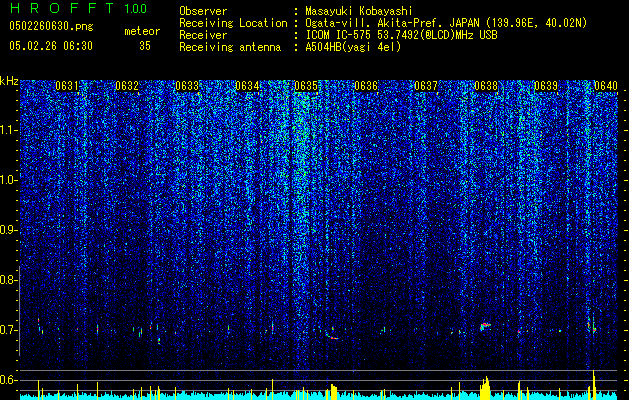The image size is (629, 400).
Task: Click the date stamp 05.02.26 06:30
Action: (x=51, y=46)
